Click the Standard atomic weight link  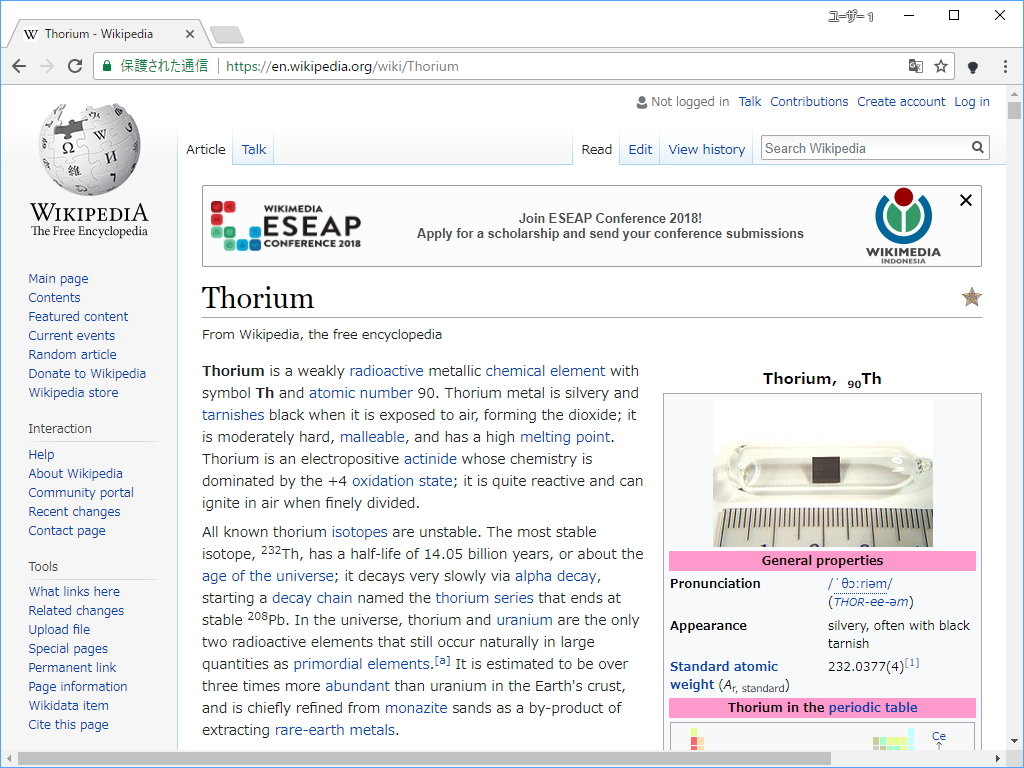pyautogui.click(x=724, y=675)
